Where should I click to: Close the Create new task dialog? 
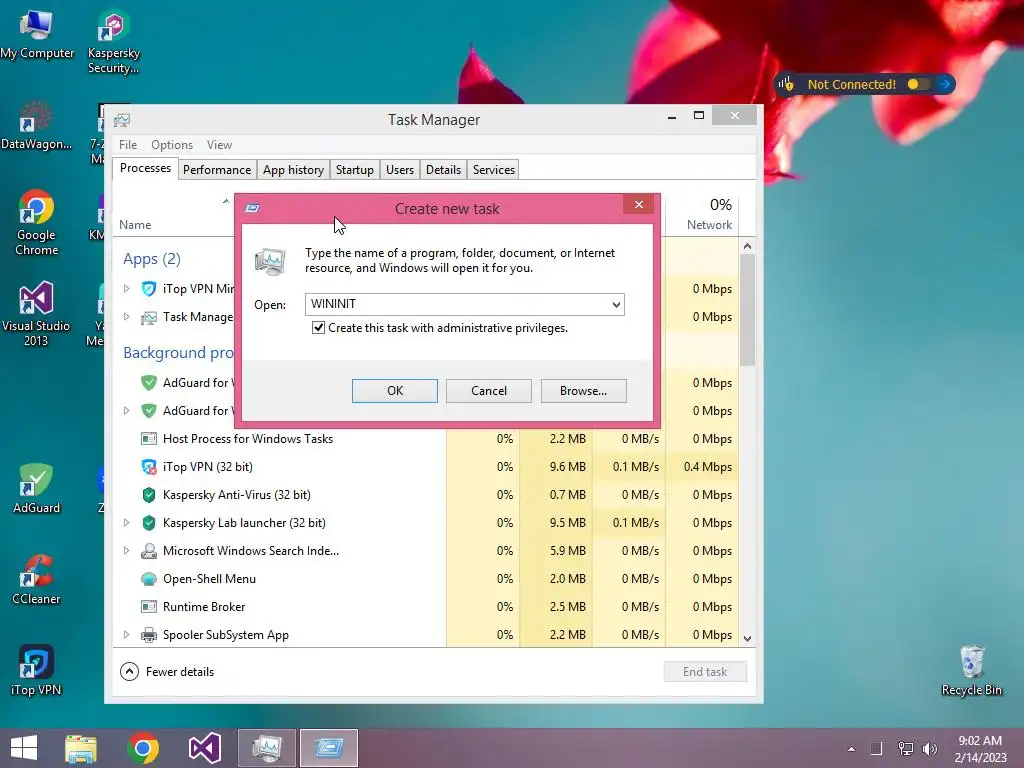[639, 204]
